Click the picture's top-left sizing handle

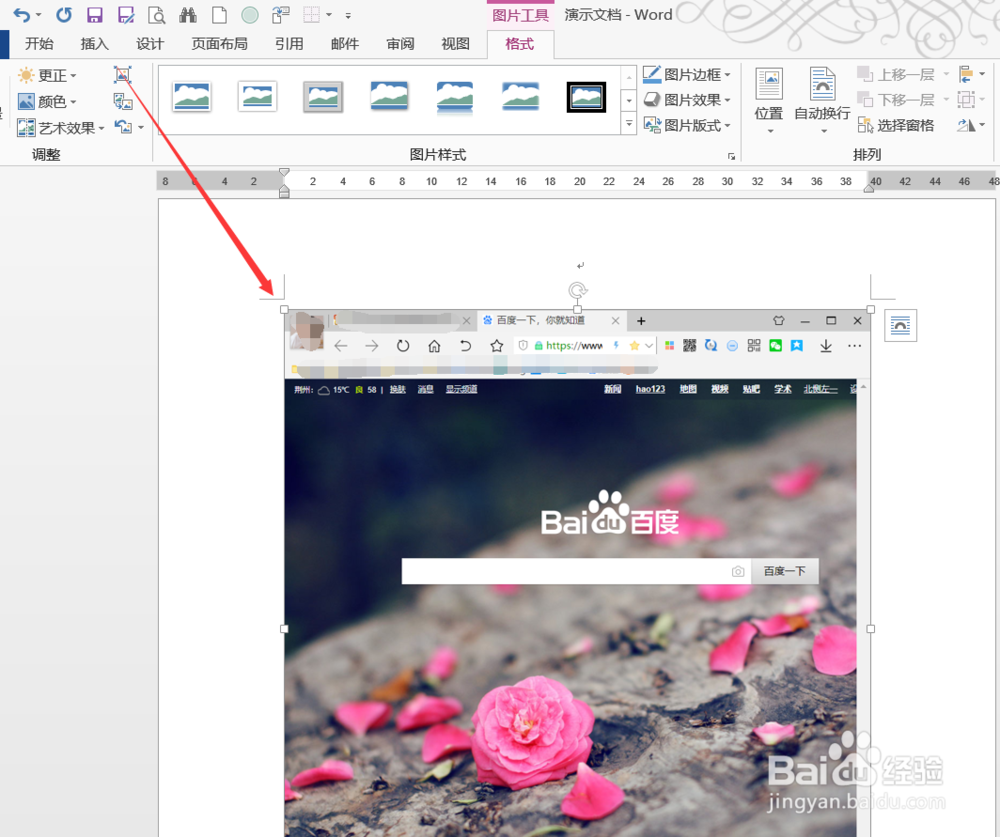click(x=284, y=309)
